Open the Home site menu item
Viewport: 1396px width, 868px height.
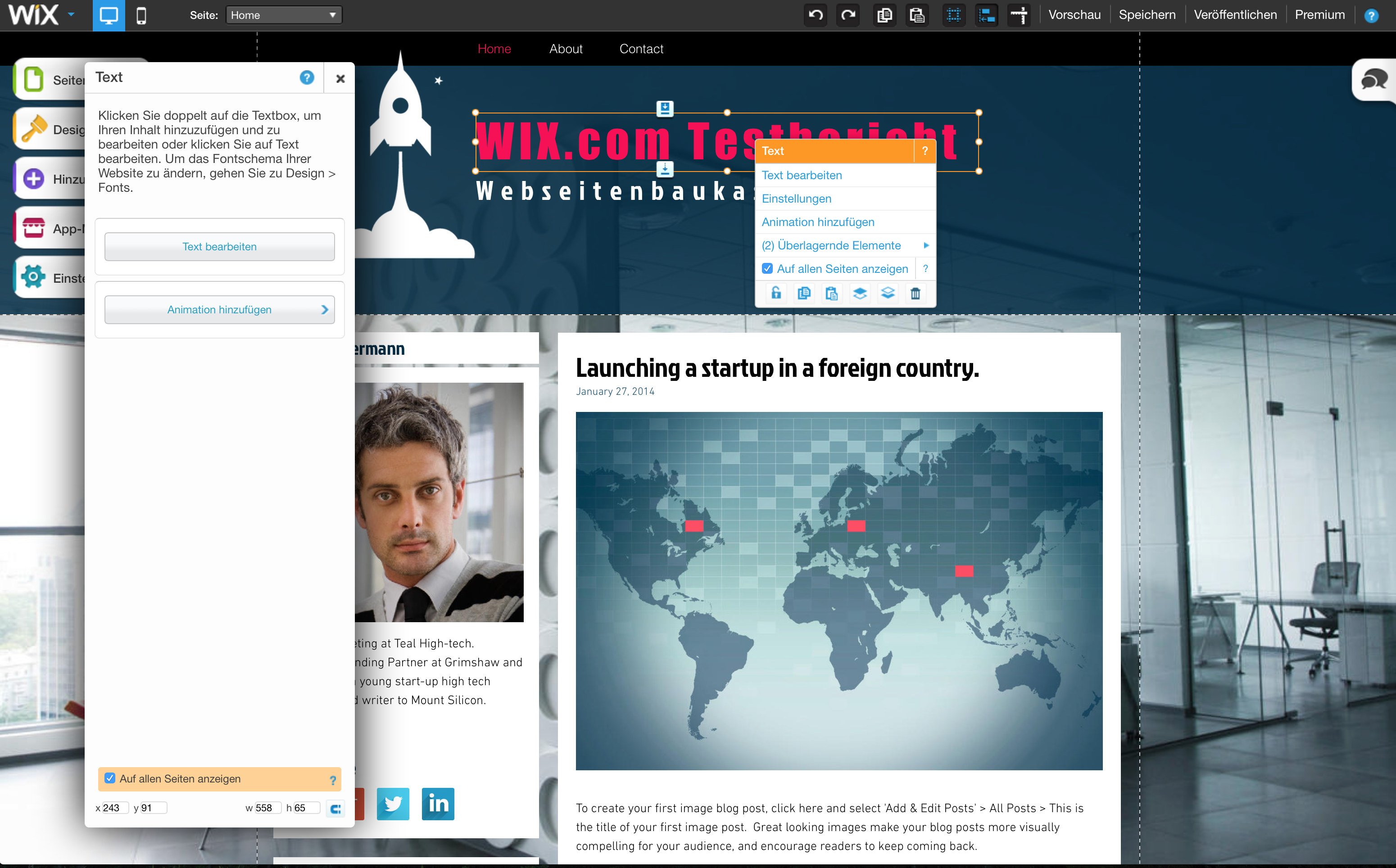pos(494,49)
